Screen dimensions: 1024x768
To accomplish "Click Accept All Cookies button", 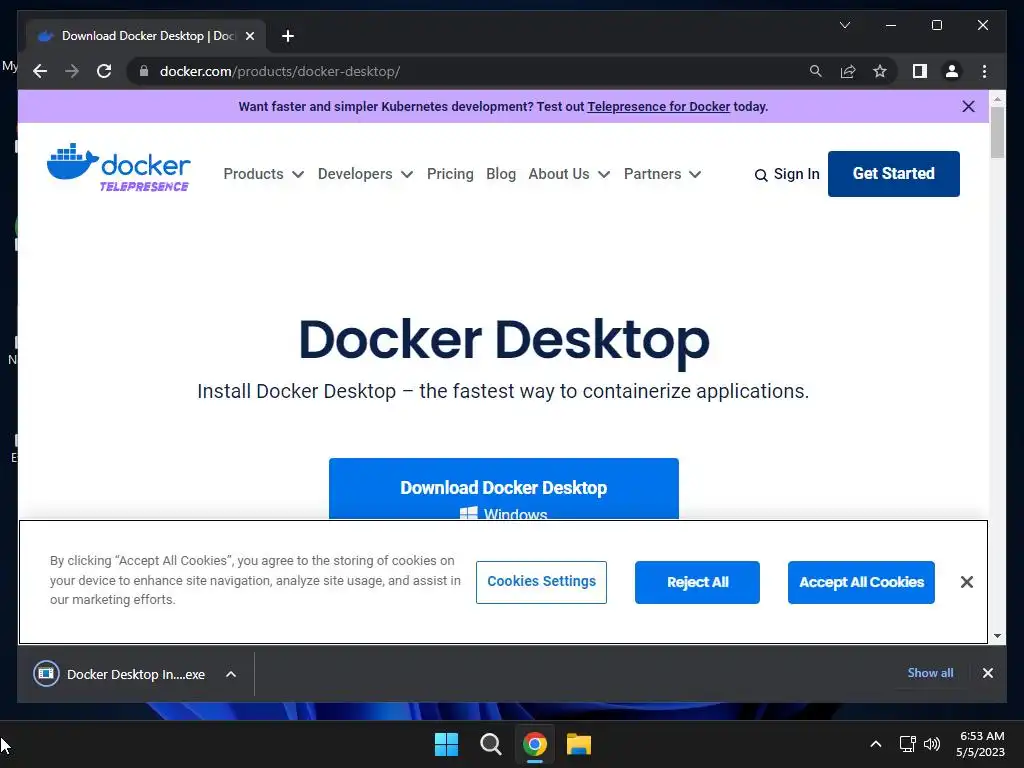I will pyautogui.click(x=861, y=582).
